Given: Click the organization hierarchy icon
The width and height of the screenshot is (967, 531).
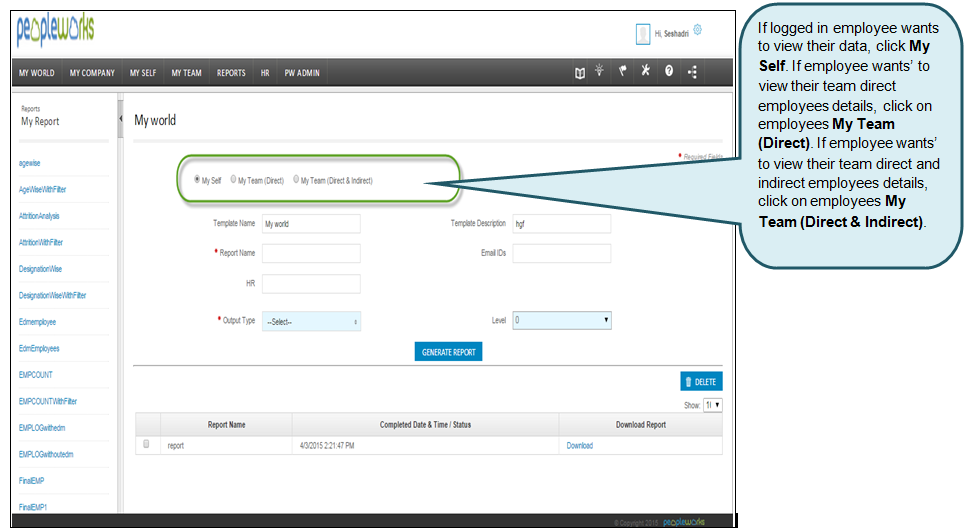Looking at the screenshot, I should [x=692, y=72].
